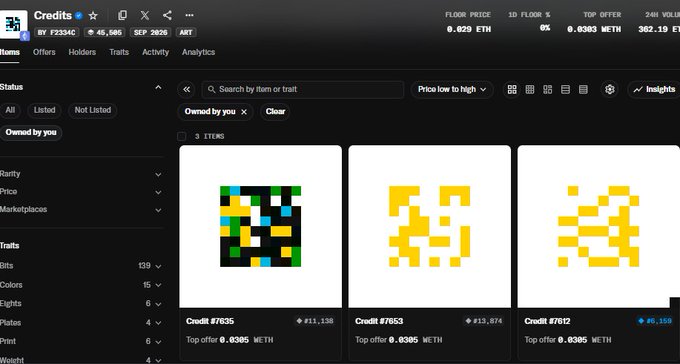Expand the Marketplaces filter
The image size is (680, 364).
81,210
